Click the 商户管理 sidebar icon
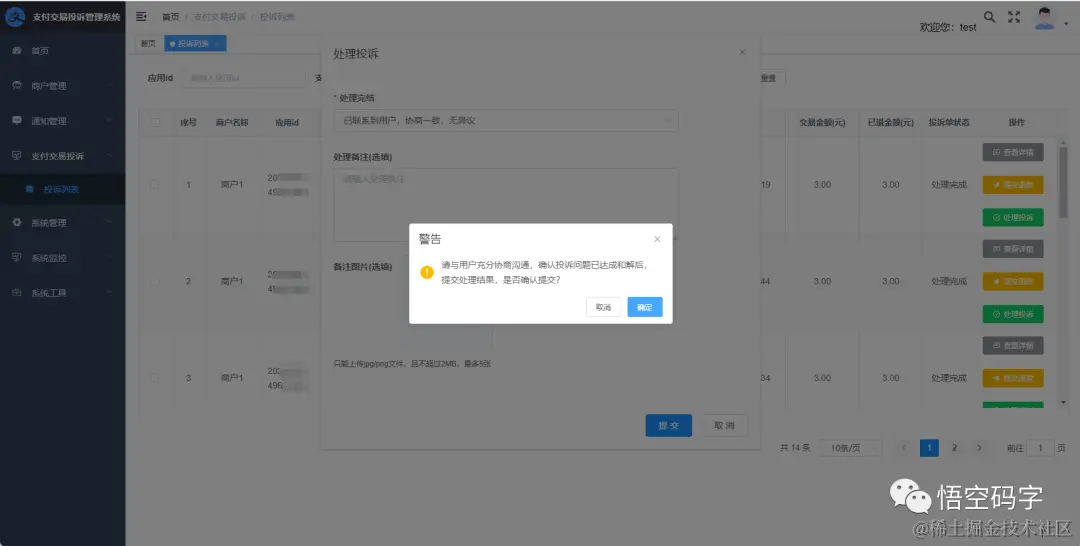1080x546 pixels. [x=17, y=85]
